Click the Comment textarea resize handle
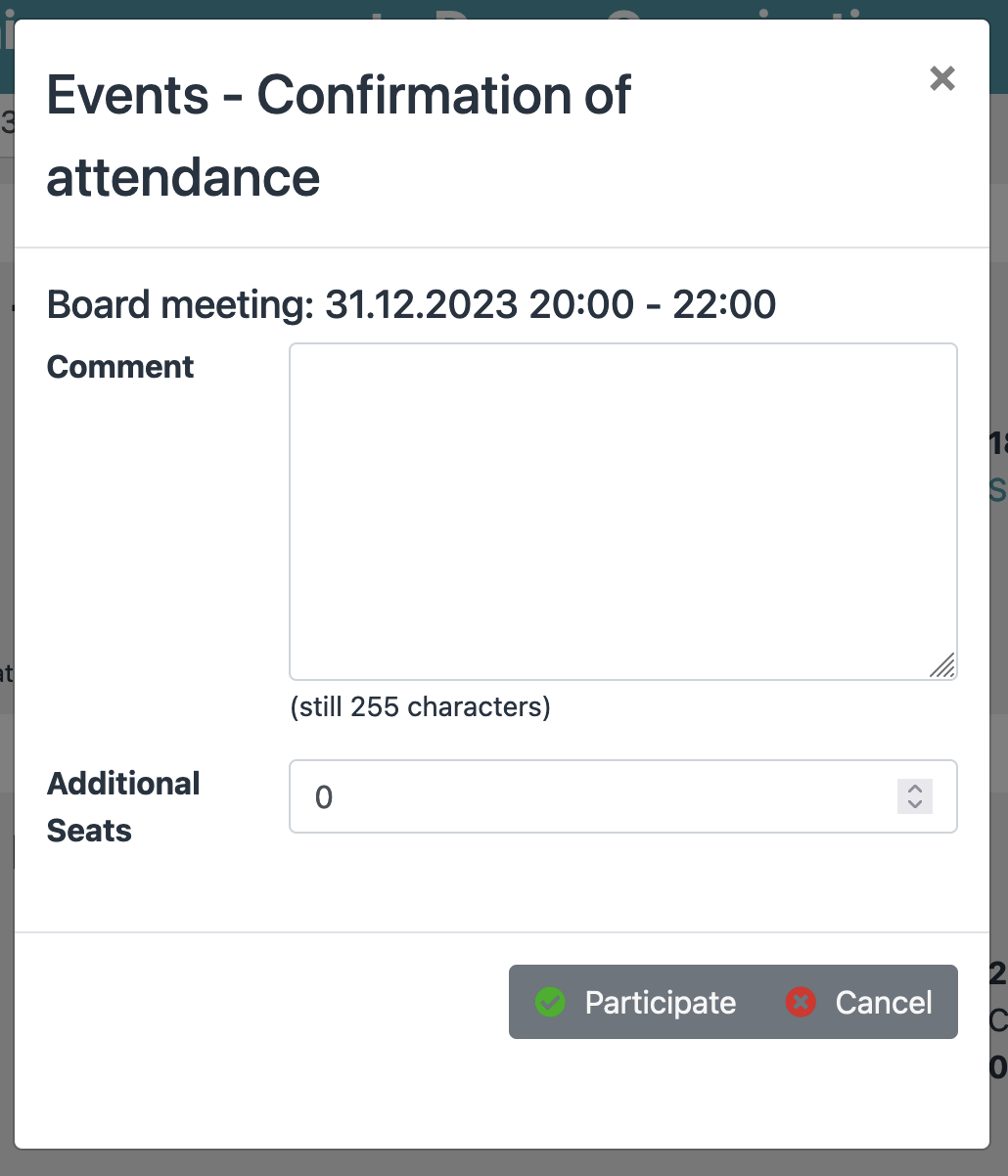The image size is (1008, 1176). pos(943,666)
